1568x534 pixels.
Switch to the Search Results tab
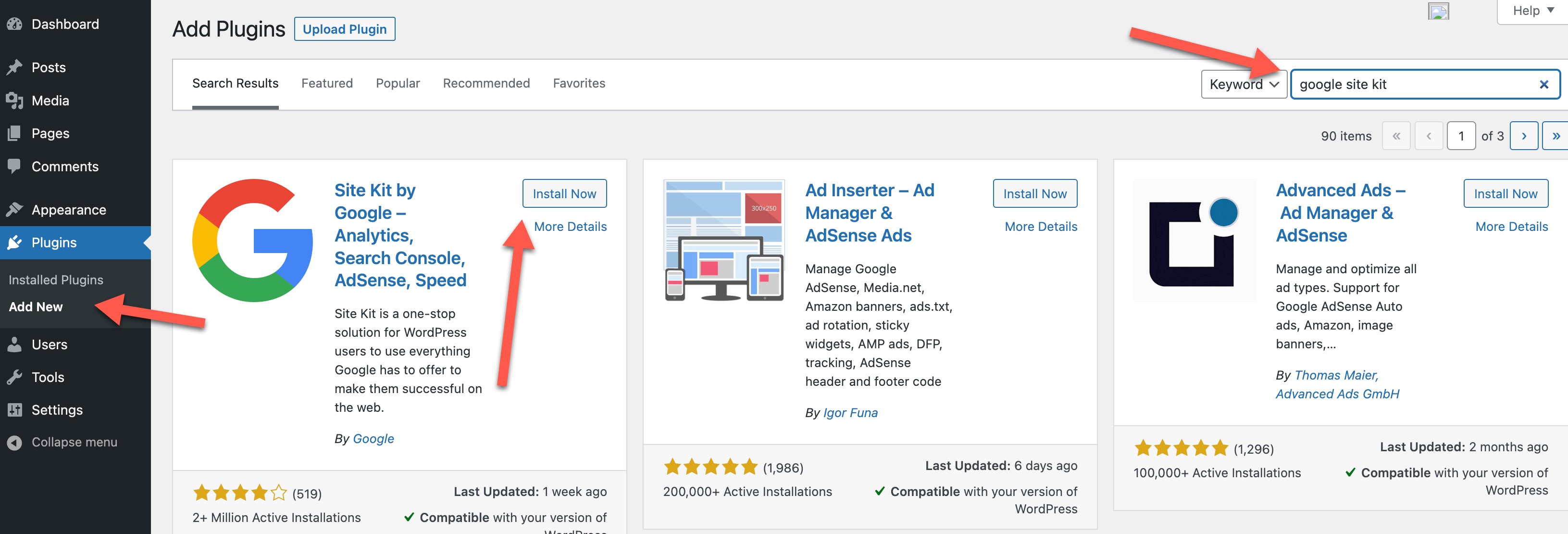[235, 83]
